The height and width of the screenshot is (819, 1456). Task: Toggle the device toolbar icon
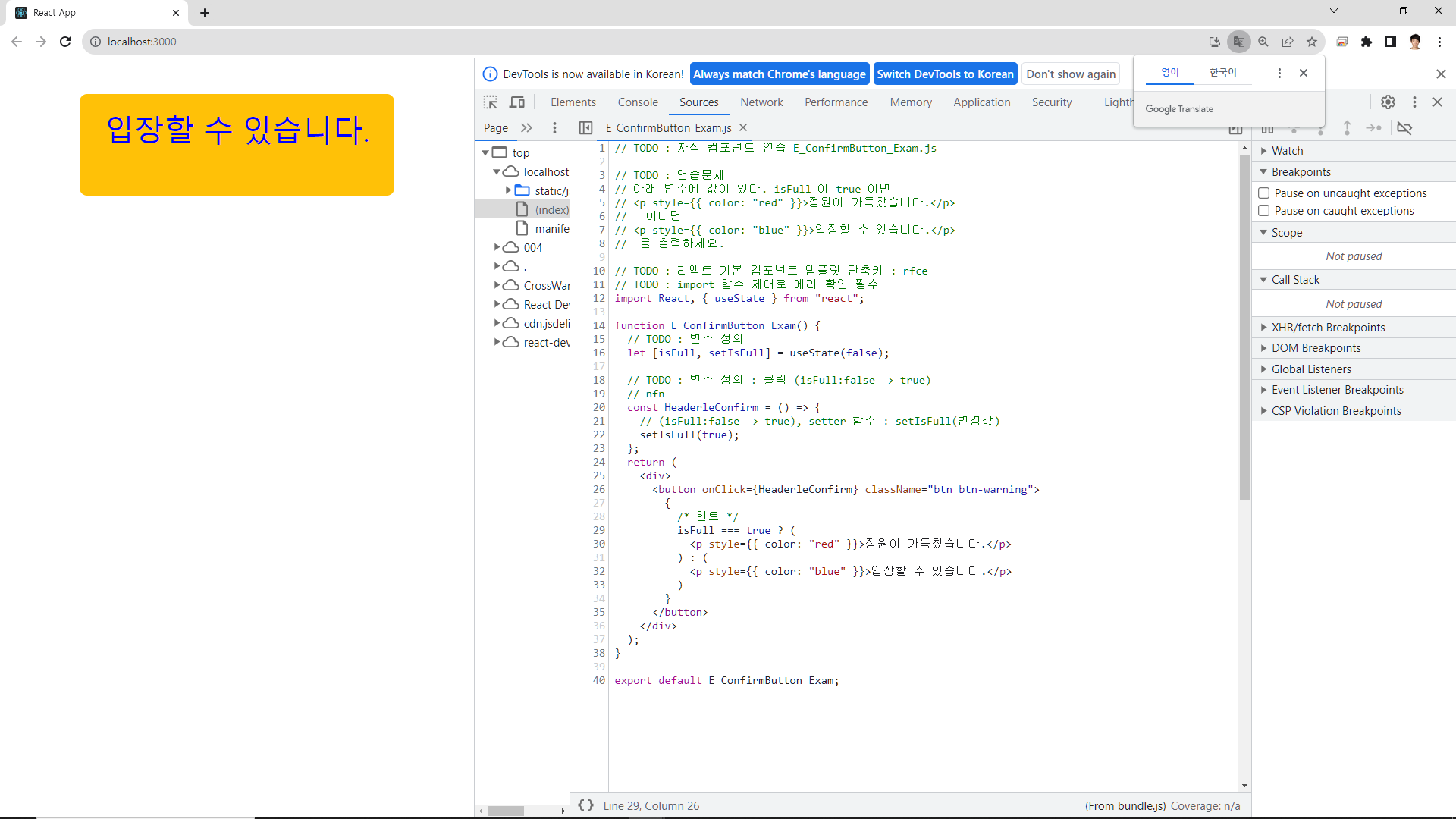pyautogui.click(x=517, y=102)
